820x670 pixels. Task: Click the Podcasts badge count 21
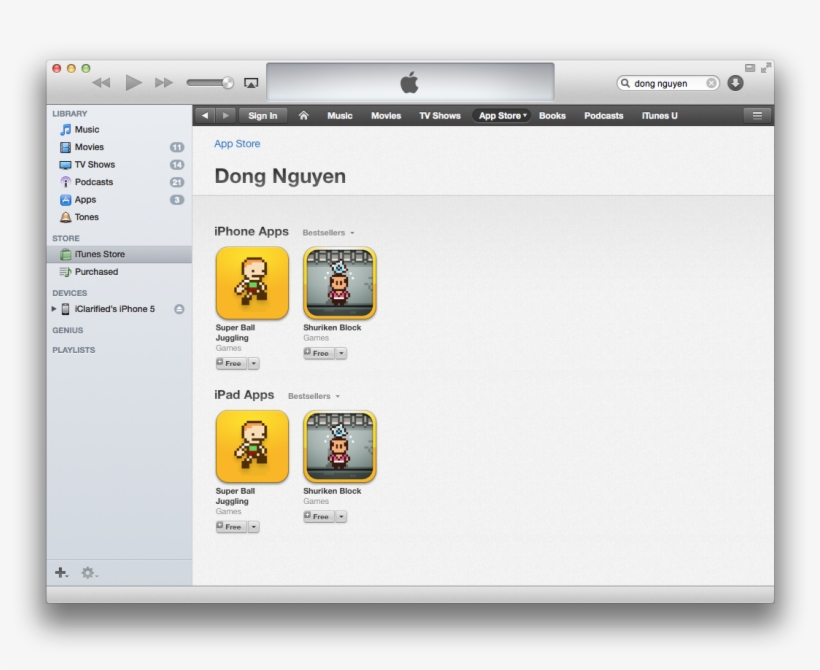tap(177, 182)
